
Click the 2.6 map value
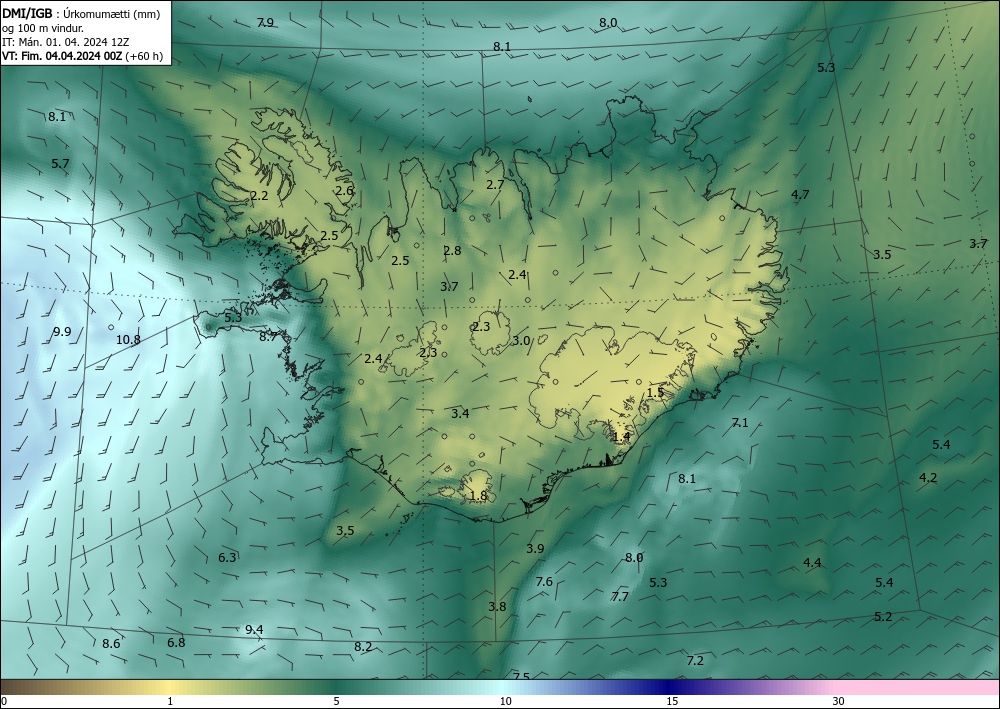click(x=344, y=191)
